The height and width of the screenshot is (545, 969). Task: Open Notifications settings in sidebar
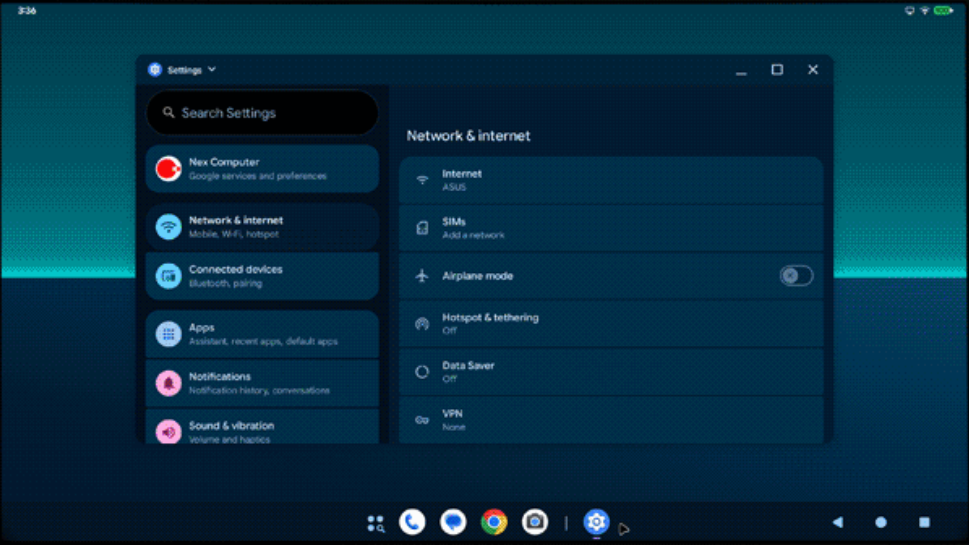262,383
